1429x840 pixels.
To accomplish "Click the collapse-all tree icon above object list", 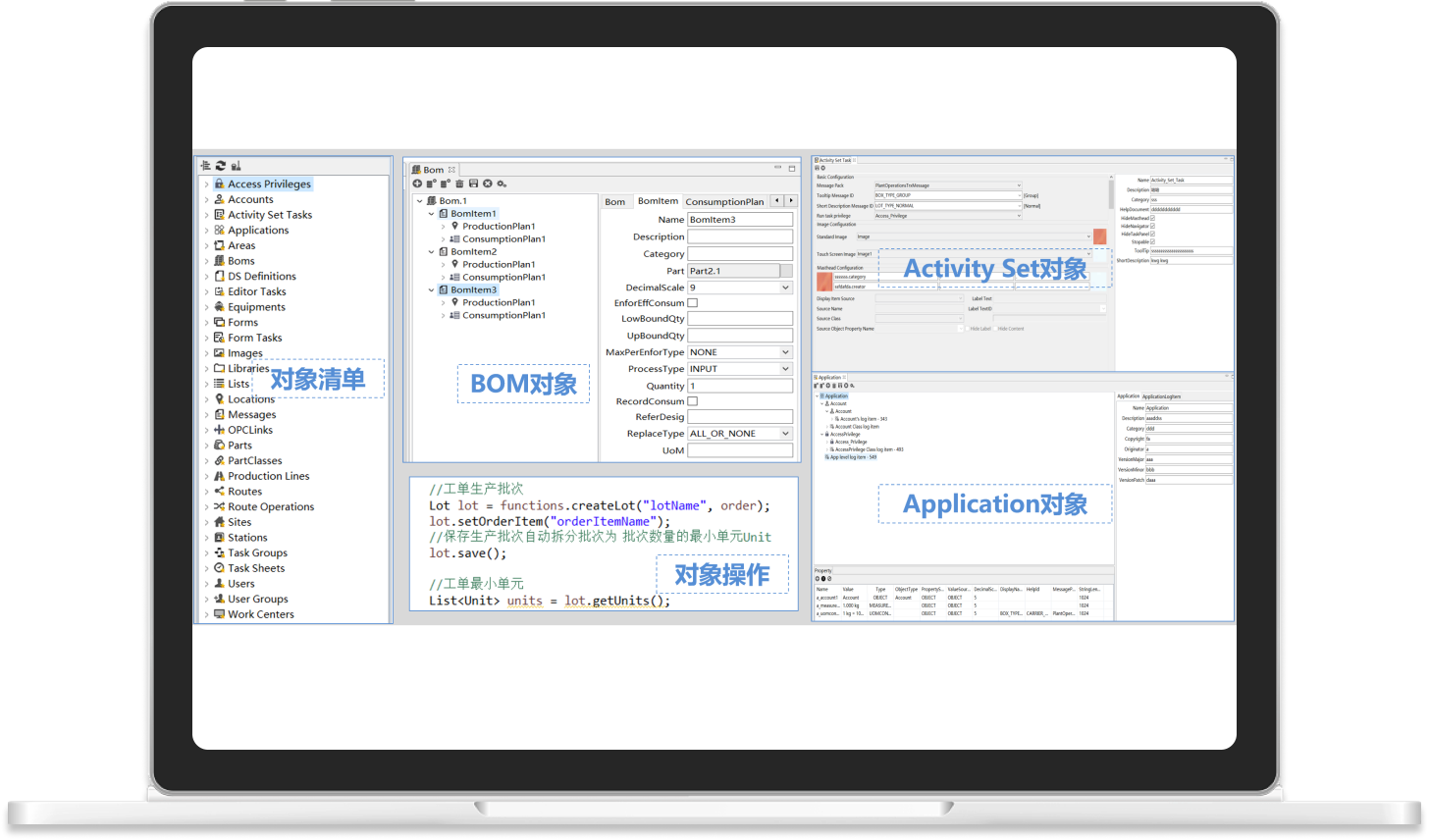I will 205,166.
